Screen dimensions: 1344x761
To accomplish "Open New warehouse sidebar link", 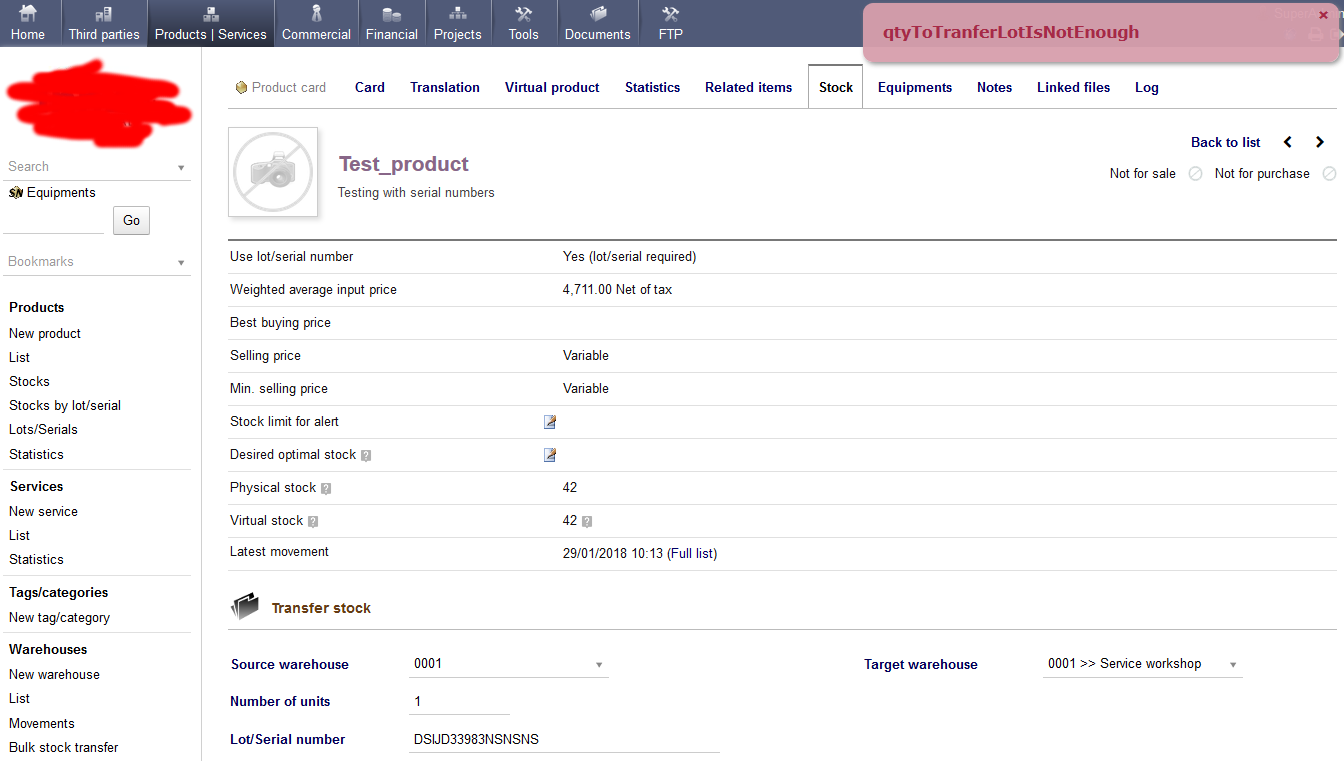I will point(54,674).
